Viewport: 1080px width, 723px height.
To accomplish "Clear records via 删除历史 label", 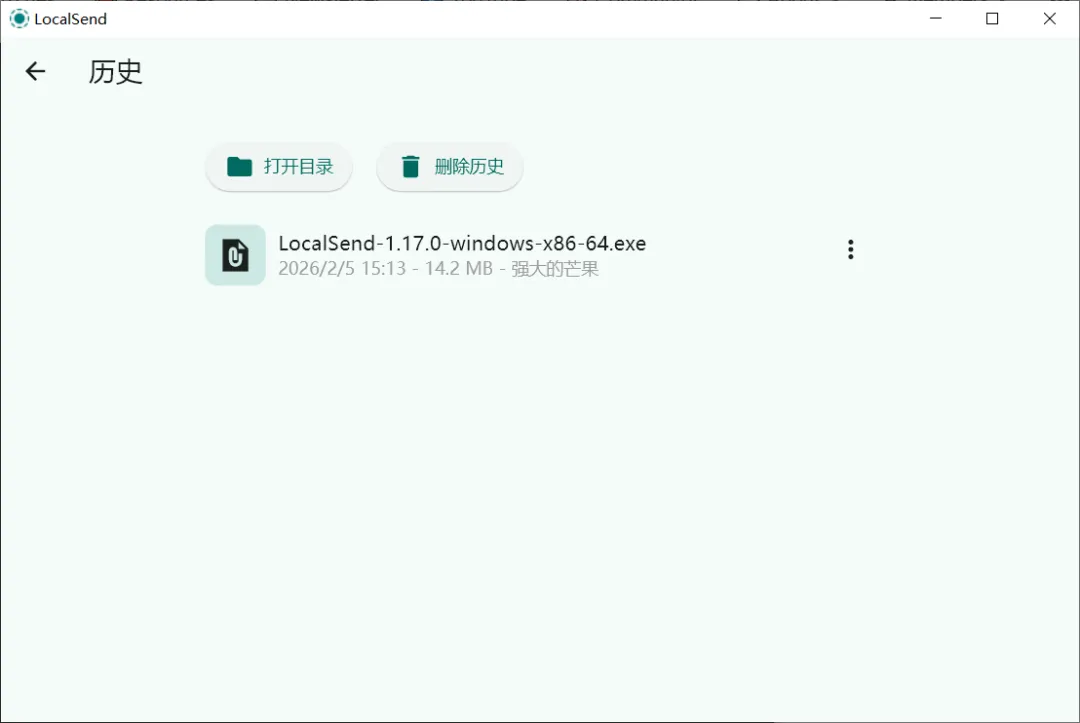I will coord(469,166).
